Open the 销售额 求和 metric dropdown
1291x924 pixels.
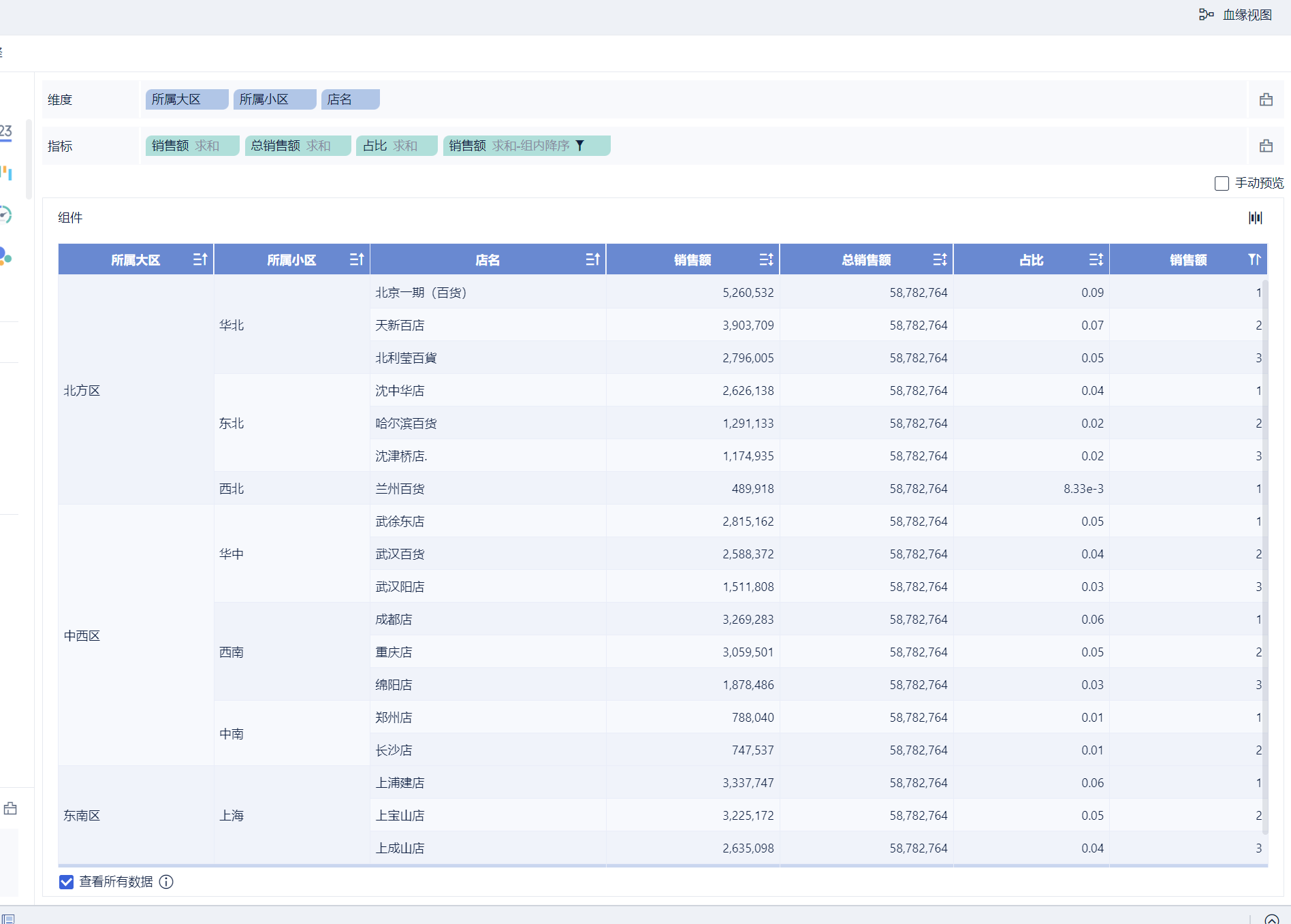193,146
